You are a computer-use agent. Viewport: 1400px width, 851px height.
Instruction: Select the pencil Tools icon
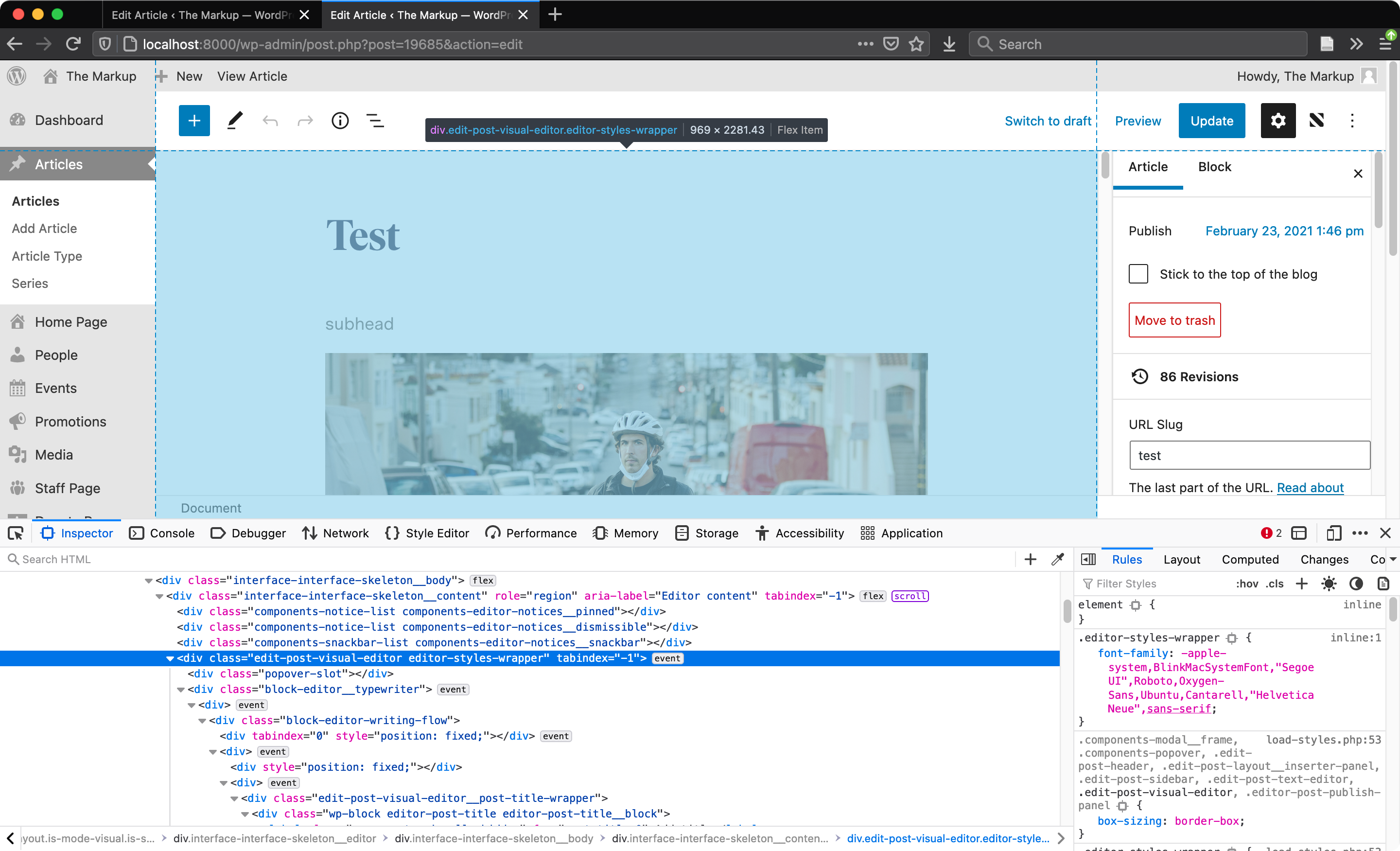point(235,121)
